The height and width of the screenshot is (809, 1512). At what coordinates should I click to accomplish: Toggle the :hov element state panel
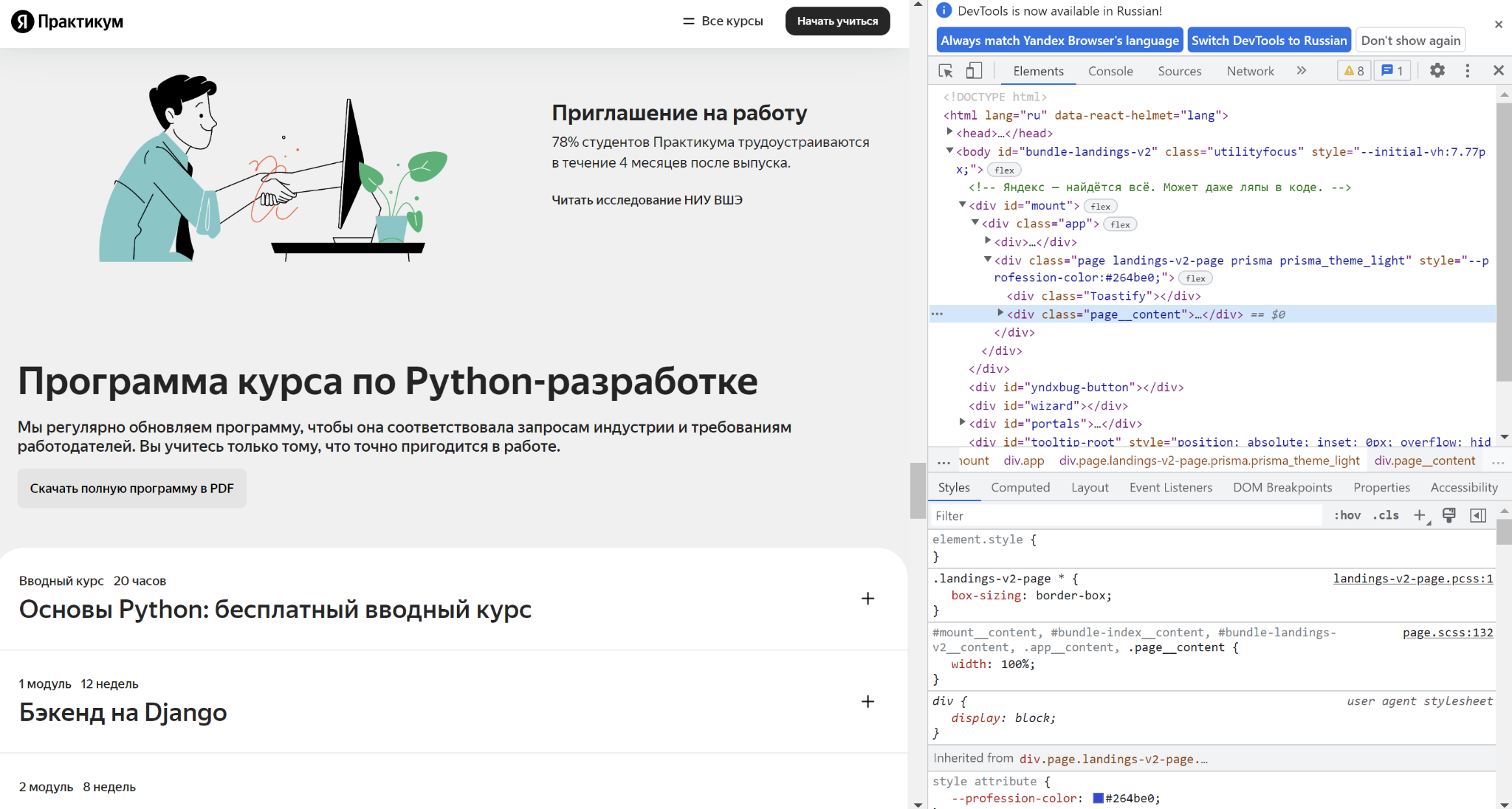1347,515
